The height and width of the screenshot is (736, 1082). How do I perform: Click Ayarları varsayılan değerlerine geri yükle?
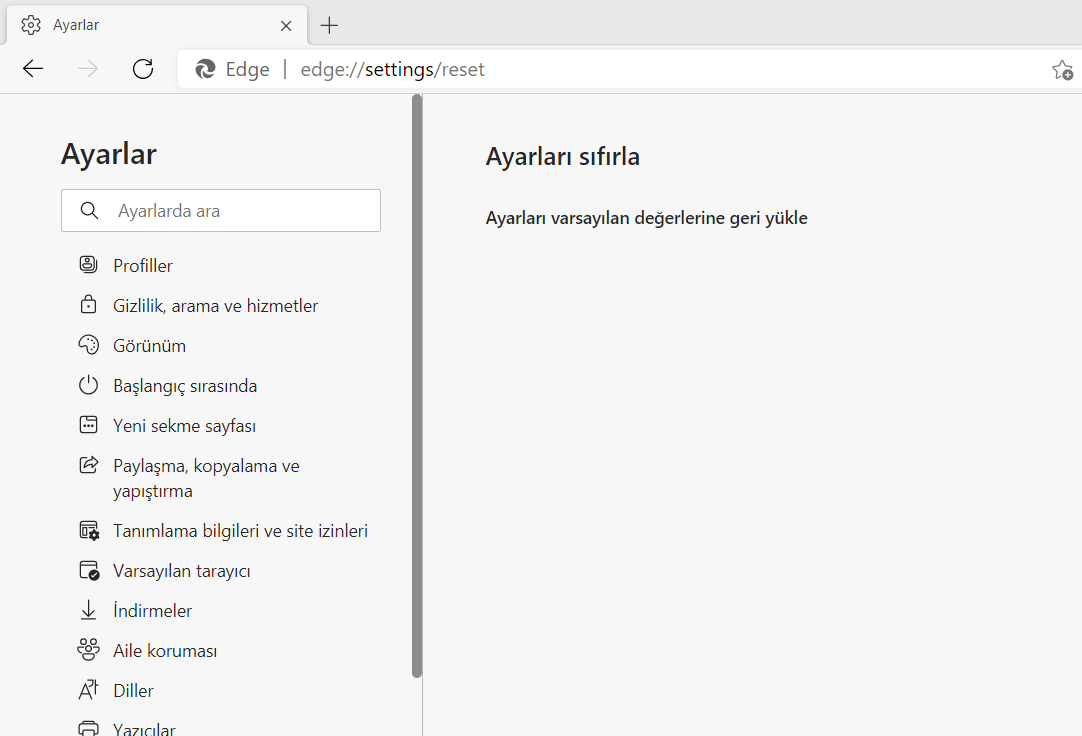[646, 218]
